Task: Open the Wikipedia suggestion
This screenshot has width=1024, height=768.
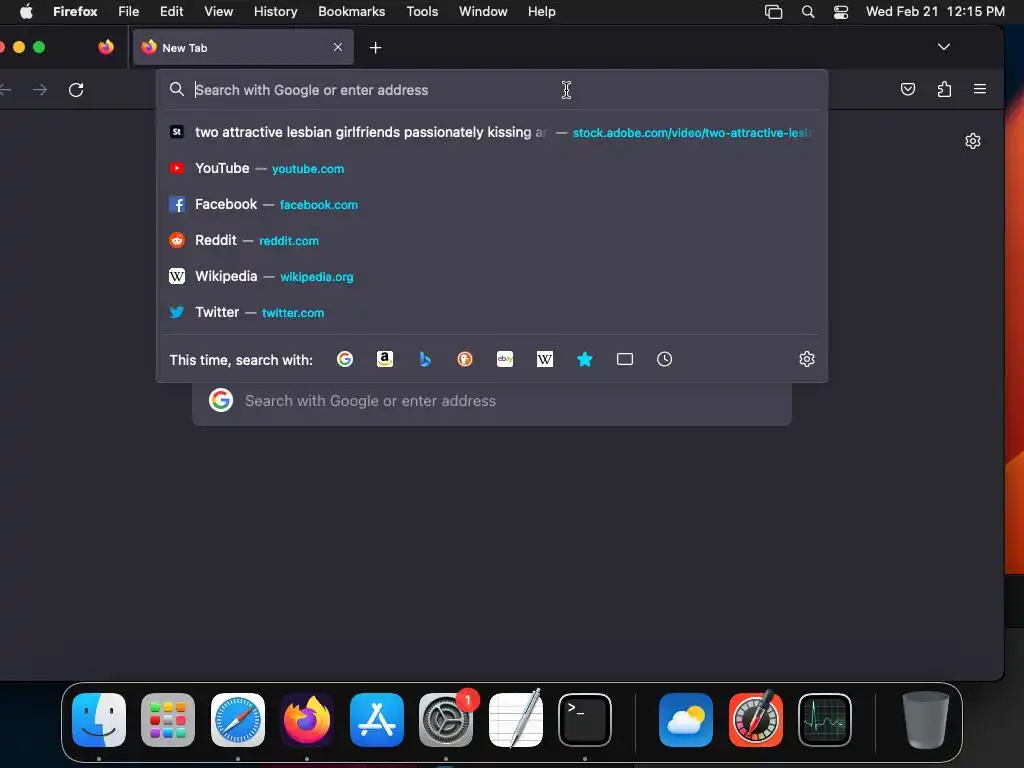Action: click(492, 276)
